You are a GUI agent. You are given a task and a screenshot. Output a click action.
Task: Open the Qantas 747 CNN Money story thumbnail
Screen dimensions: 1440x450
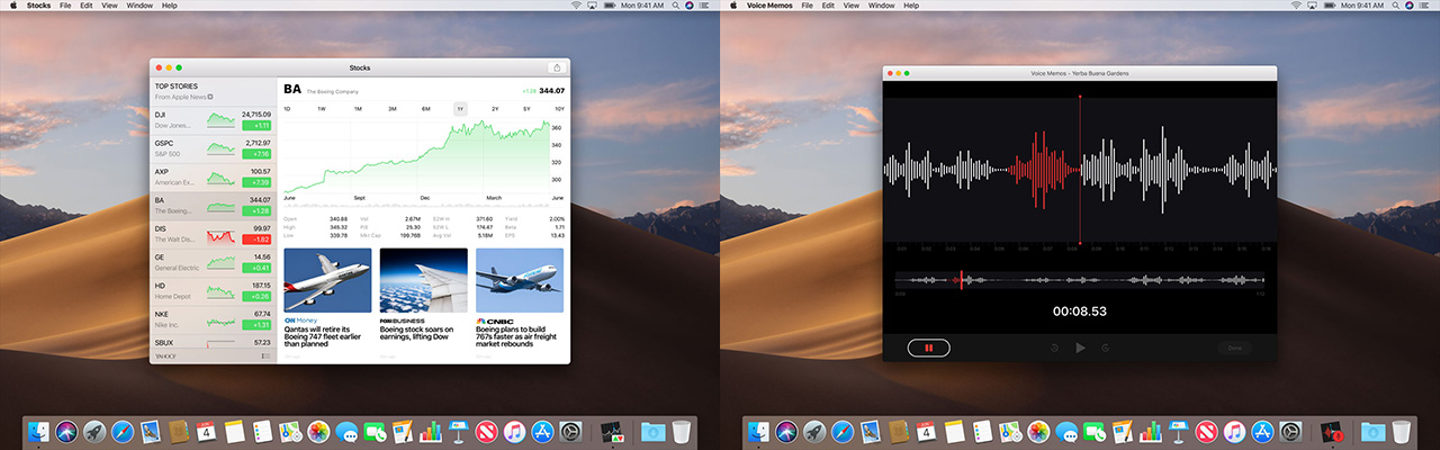point(327,280)
